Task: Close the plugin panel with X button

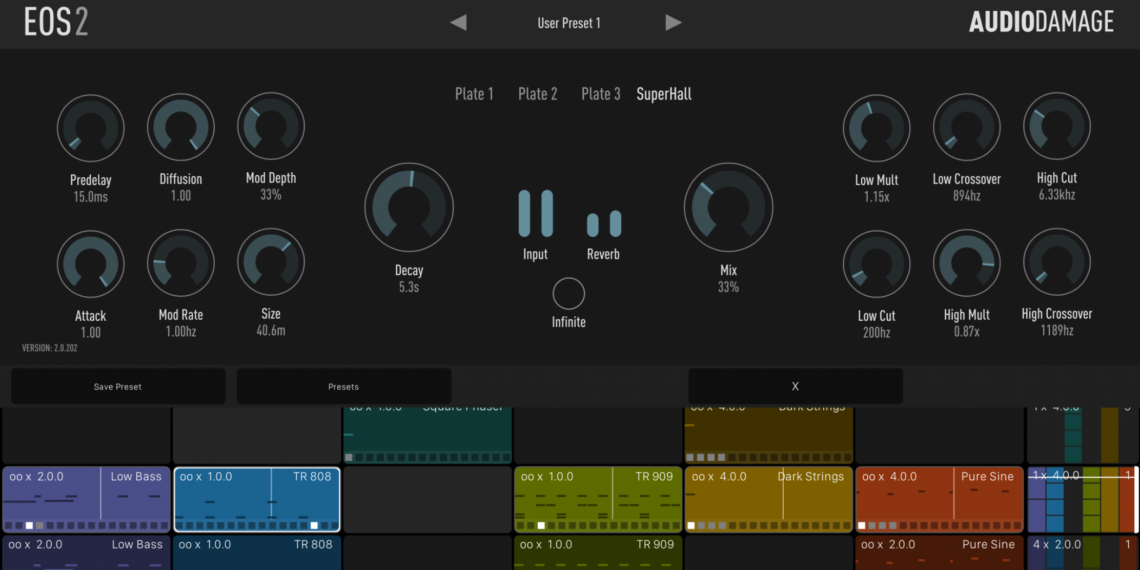Action: [795, 386]
